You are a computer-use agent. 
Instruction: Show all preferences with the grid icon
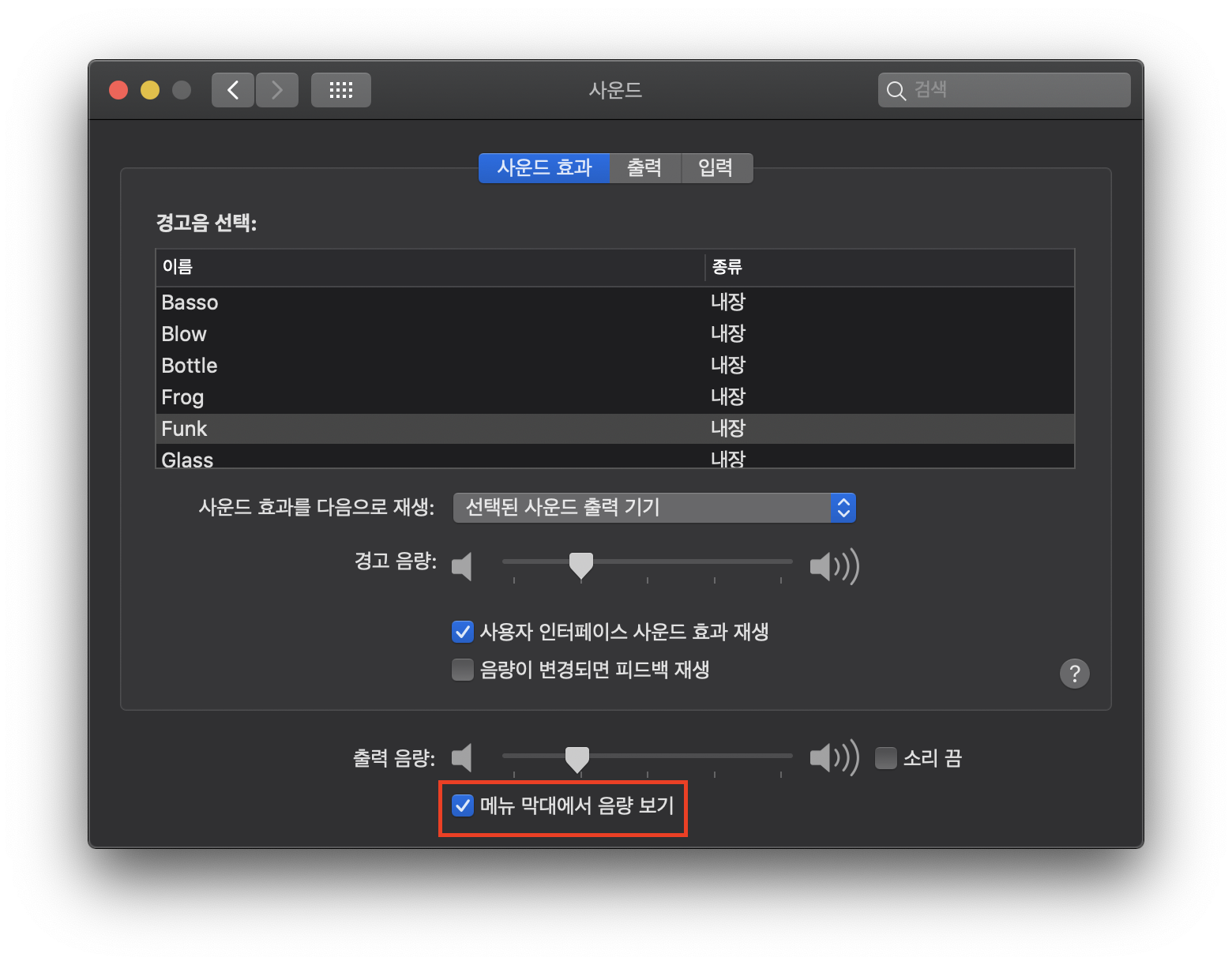341,90
